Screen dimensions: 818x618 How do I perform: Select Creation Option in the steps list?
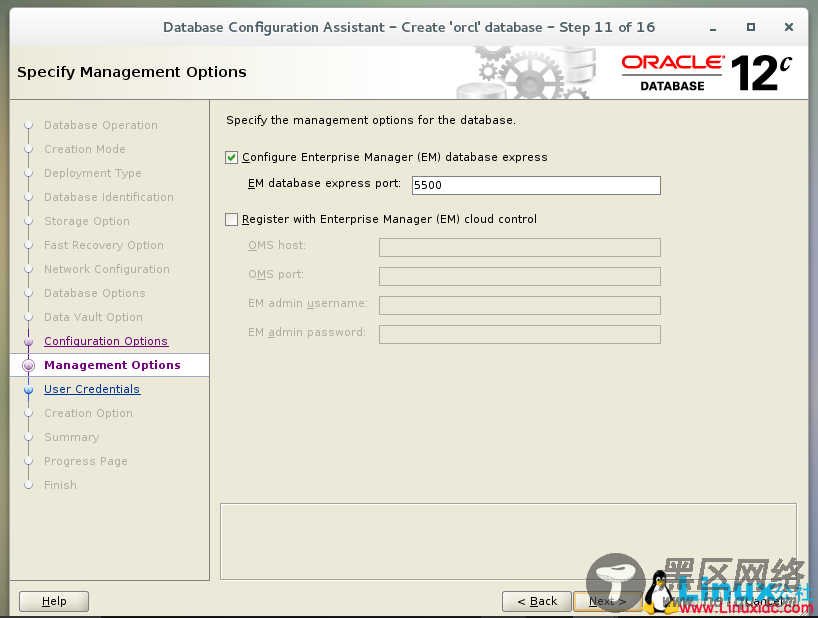pos(88,413)
